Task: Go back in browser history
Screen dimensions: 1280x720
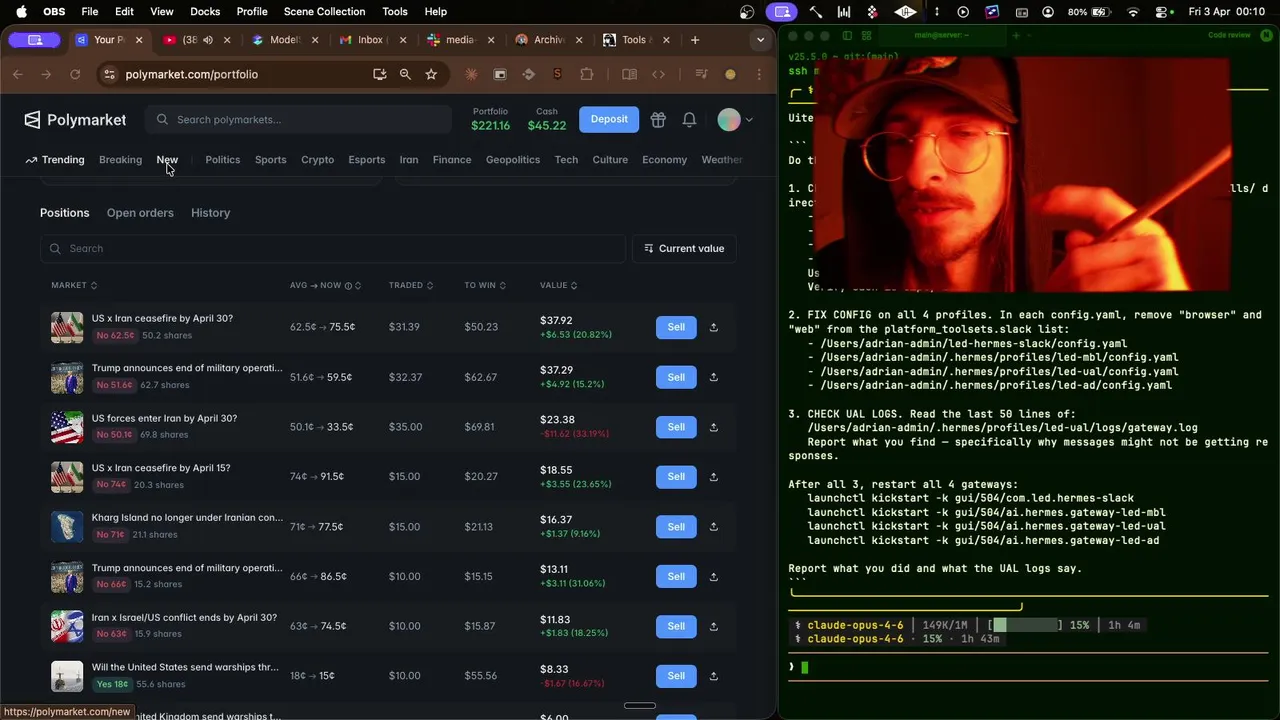Action: [18, 74]
